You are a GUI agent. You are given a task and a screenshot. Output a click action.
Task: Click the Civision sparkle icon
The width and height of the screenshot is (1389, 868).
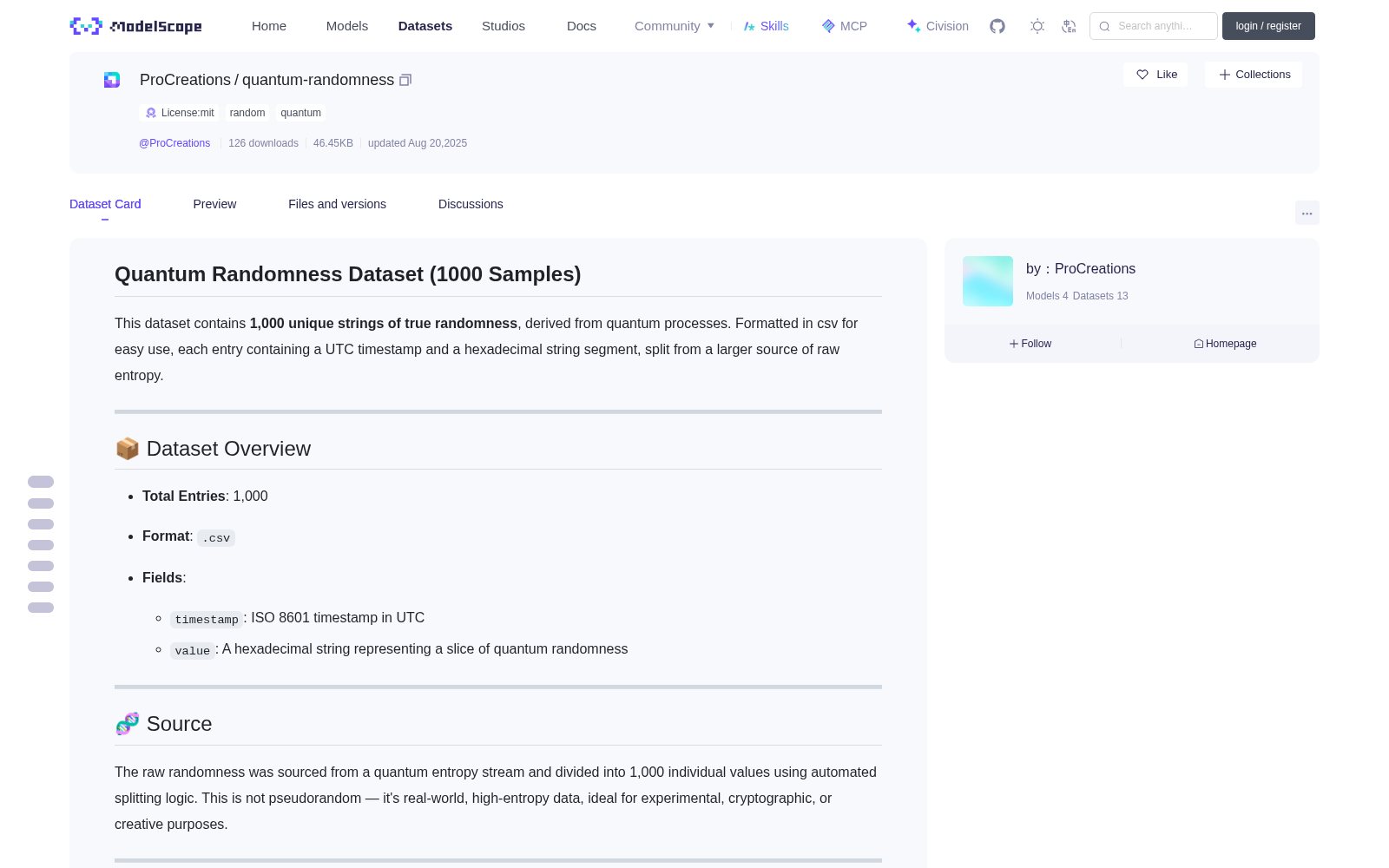[x=913, y=26]
